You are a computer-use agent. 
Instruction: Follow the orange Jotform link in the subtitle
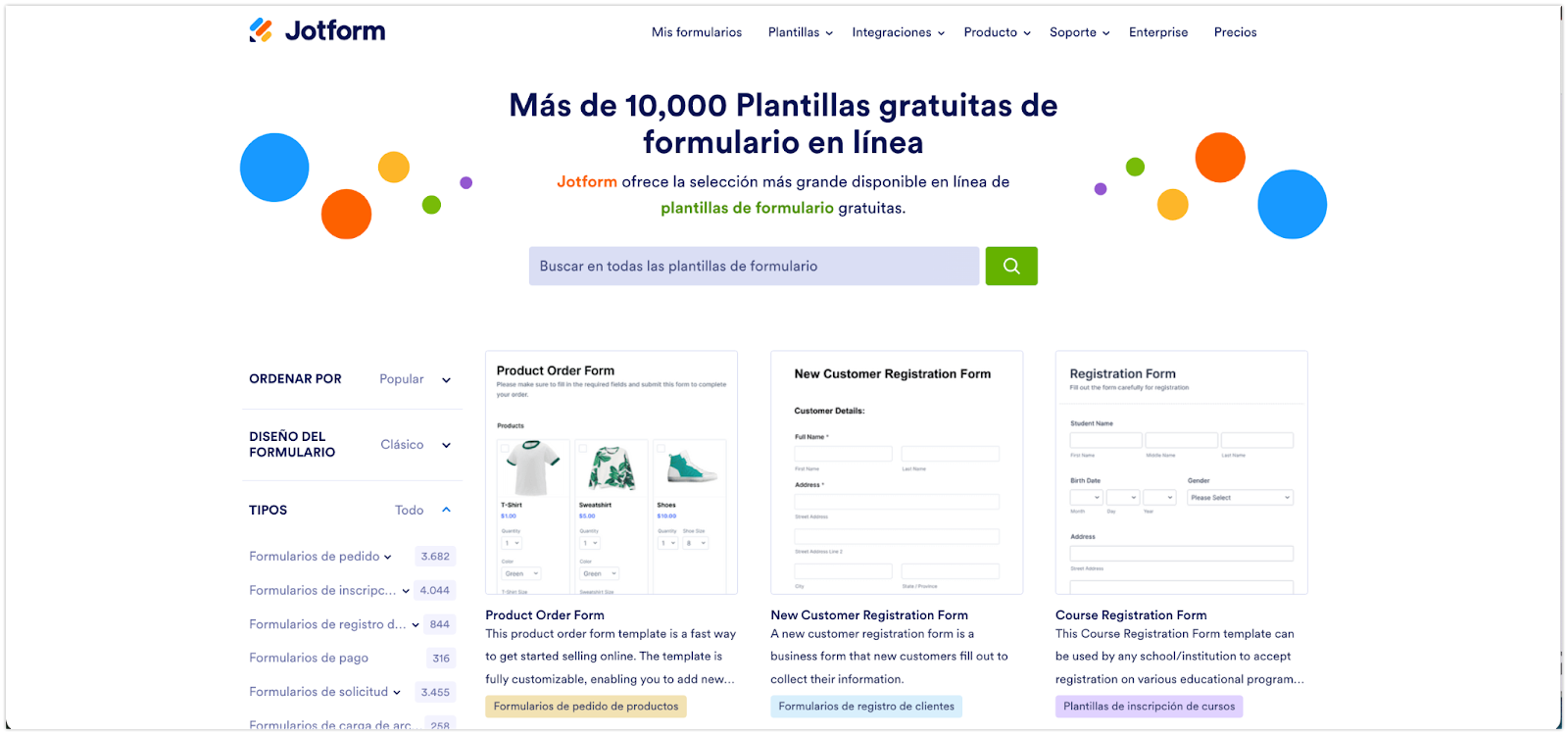[x=587, y=181]
